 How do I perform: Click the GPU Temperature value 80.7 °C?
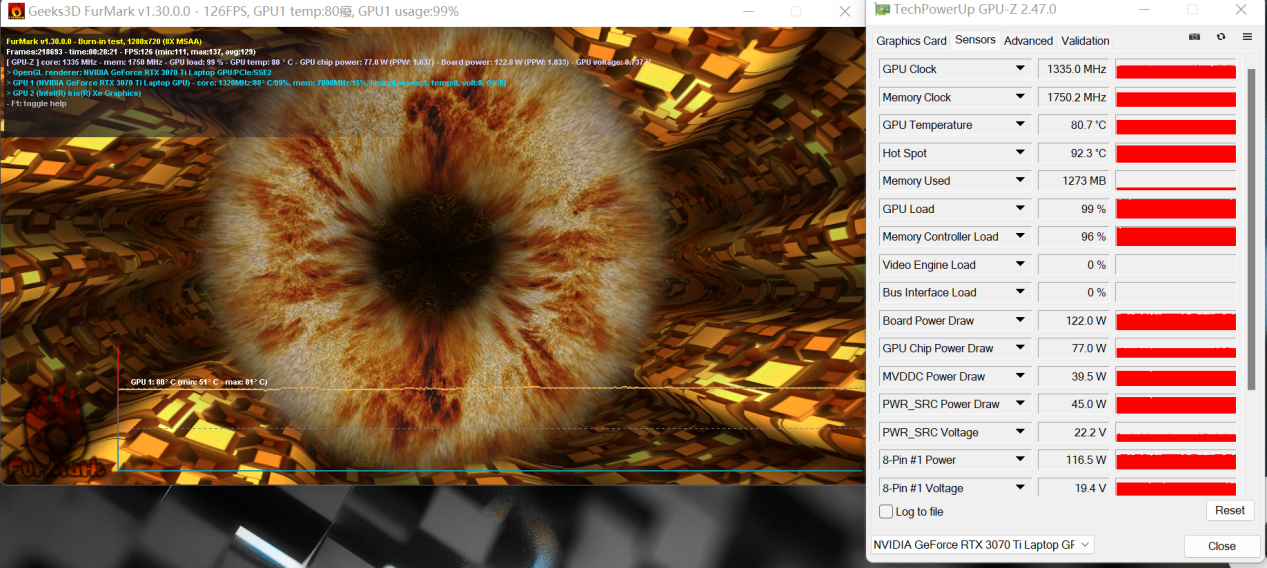(1074, 125)
